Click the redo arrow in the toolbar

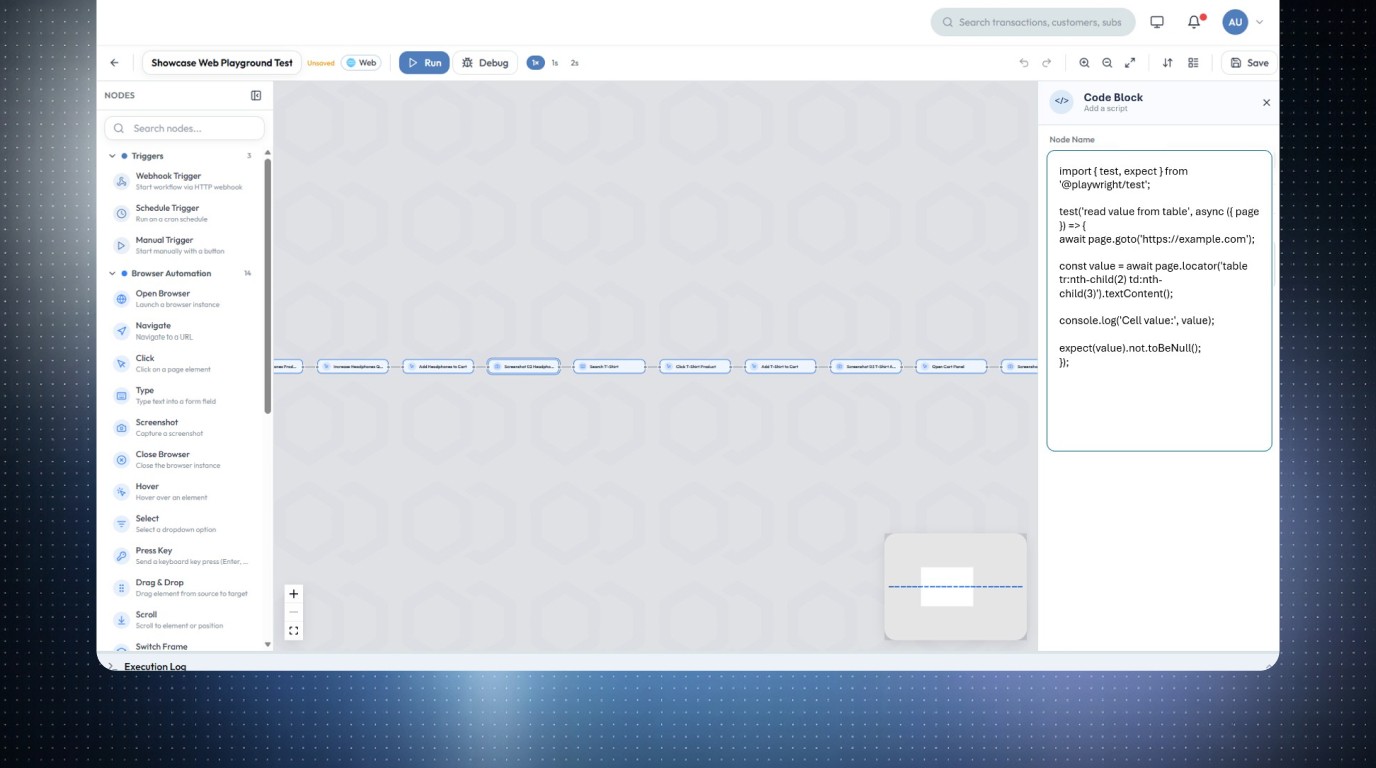(1047, 62)
